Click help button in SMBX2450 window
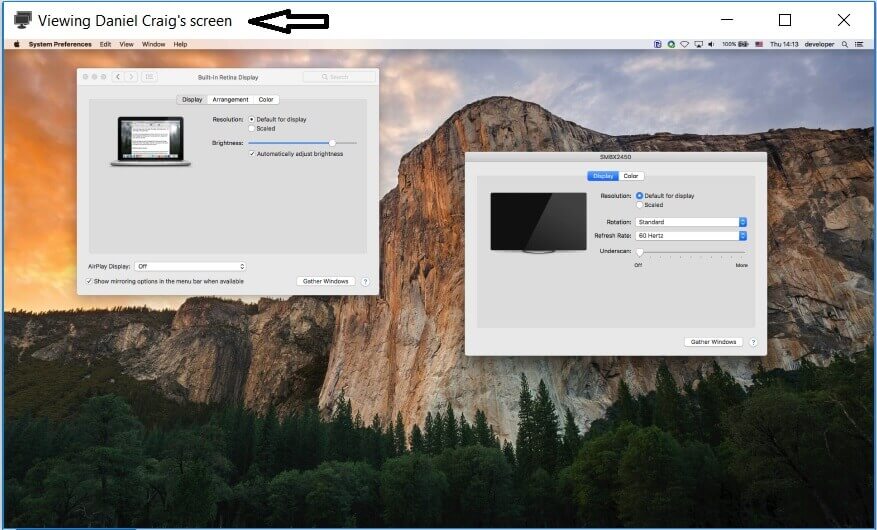The width and height of the screenshot is (877, 530). click(753, 342)
